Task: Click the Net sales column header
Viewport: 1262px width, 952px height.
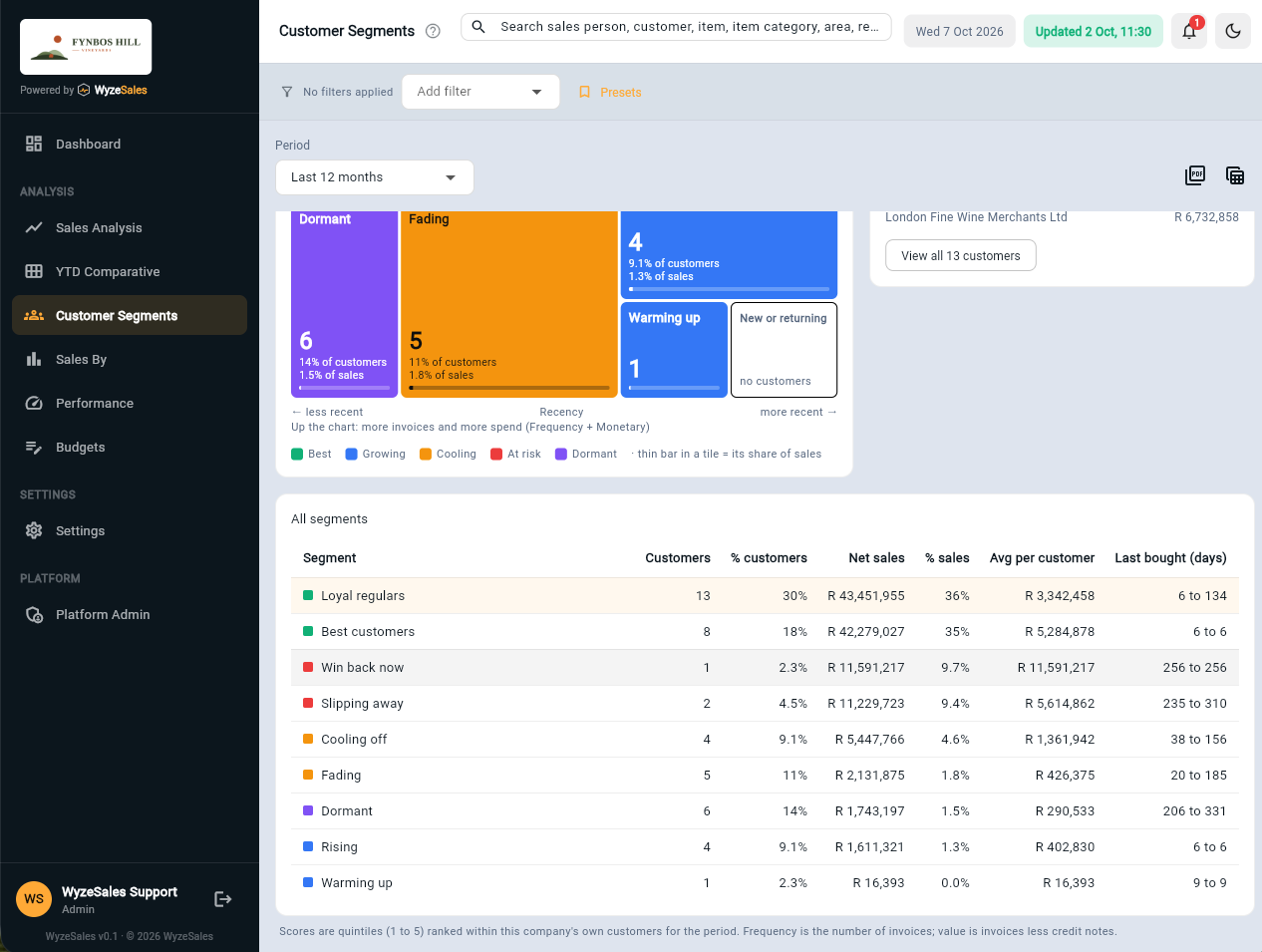Action: click(x=876, y=558)
